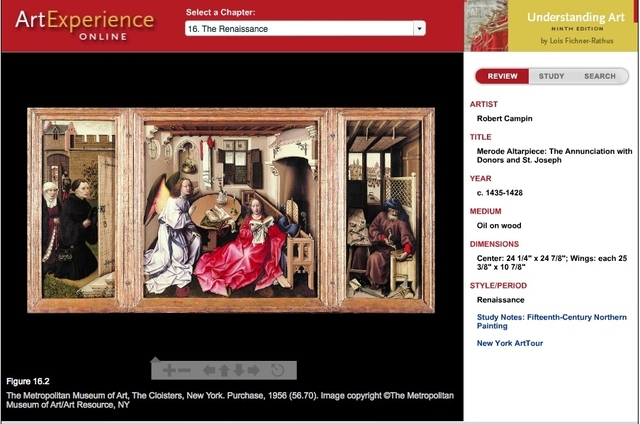Viewport: 640px width, 424px height.
Task: Click the 'DIMENSIONS' heading label
Action: click(x=494, y=244)
